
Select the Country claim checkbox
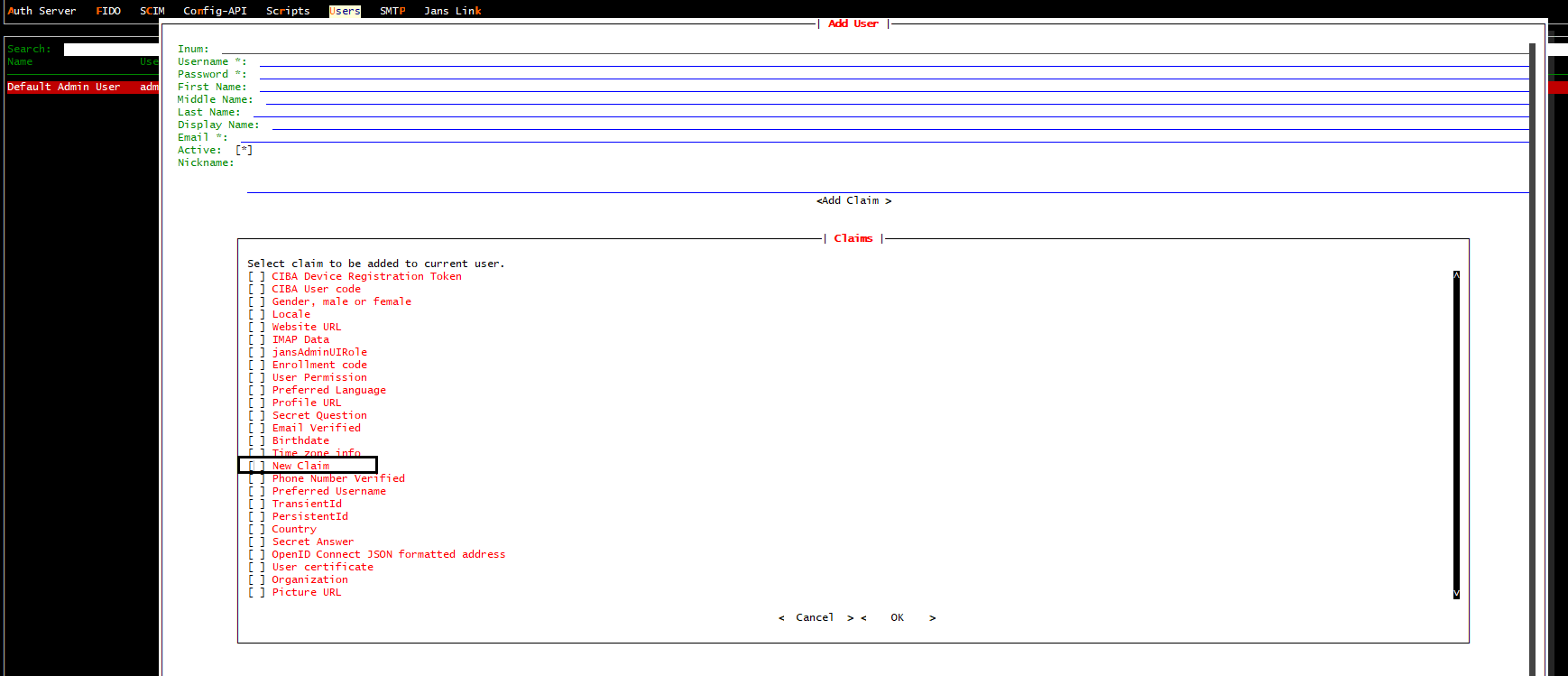[257, 530]
